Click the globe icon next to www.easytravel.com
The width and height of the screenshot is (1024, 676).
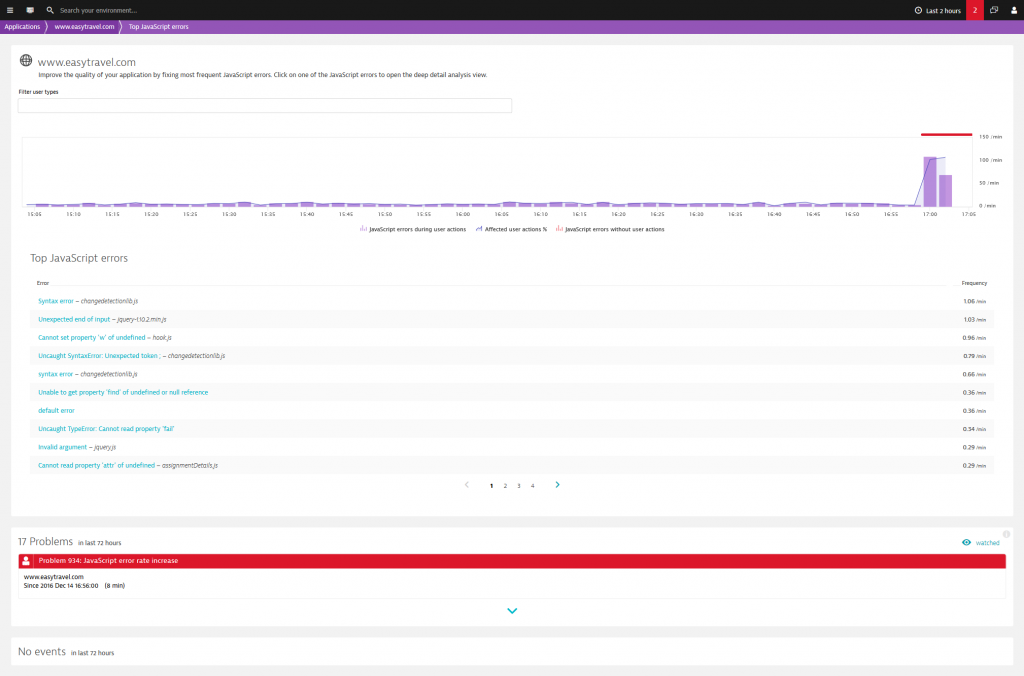pyautogui.click(x=25, y=60)
